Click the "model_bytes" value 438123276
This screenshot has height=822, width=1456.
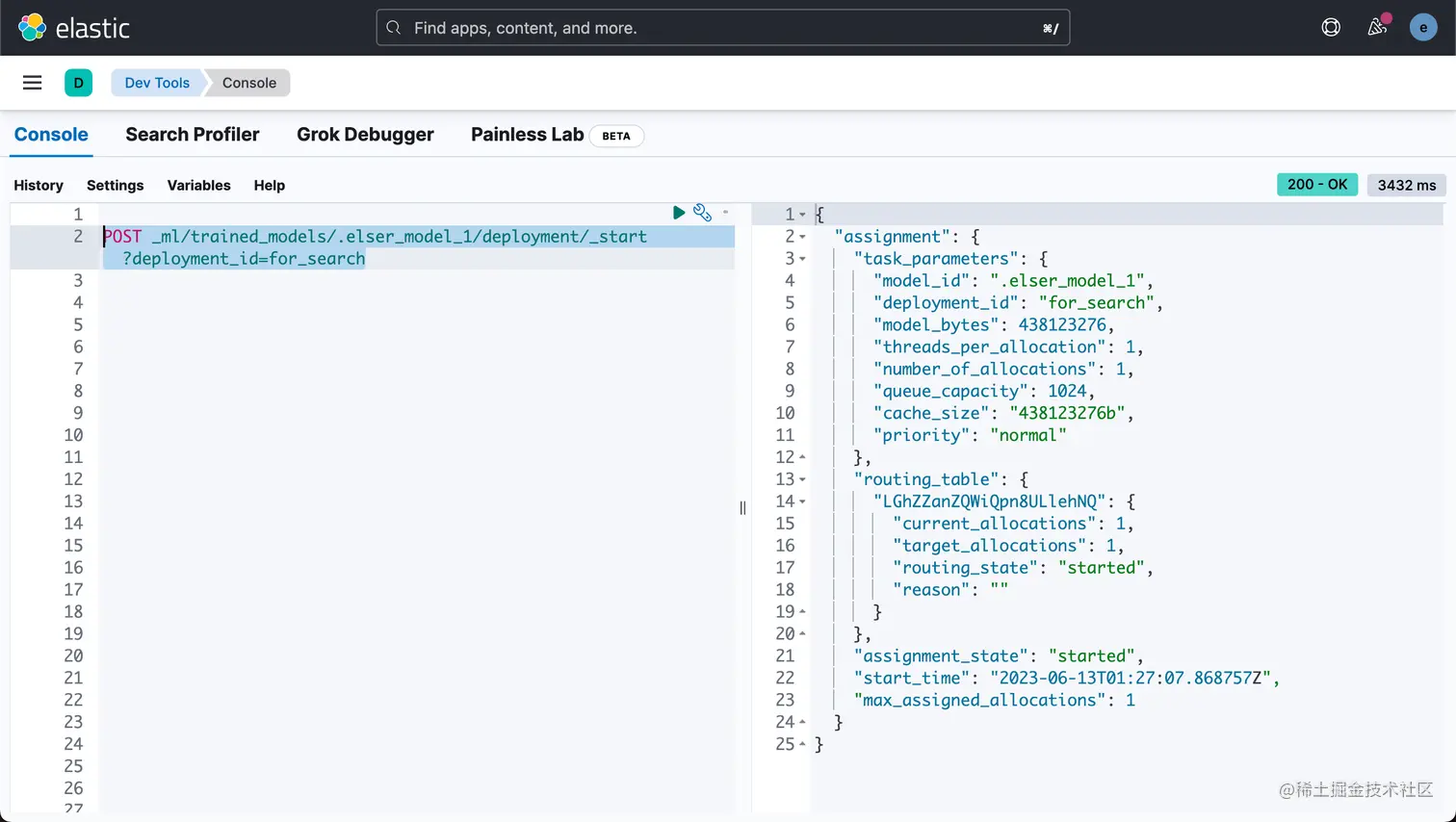[1062, 325]
